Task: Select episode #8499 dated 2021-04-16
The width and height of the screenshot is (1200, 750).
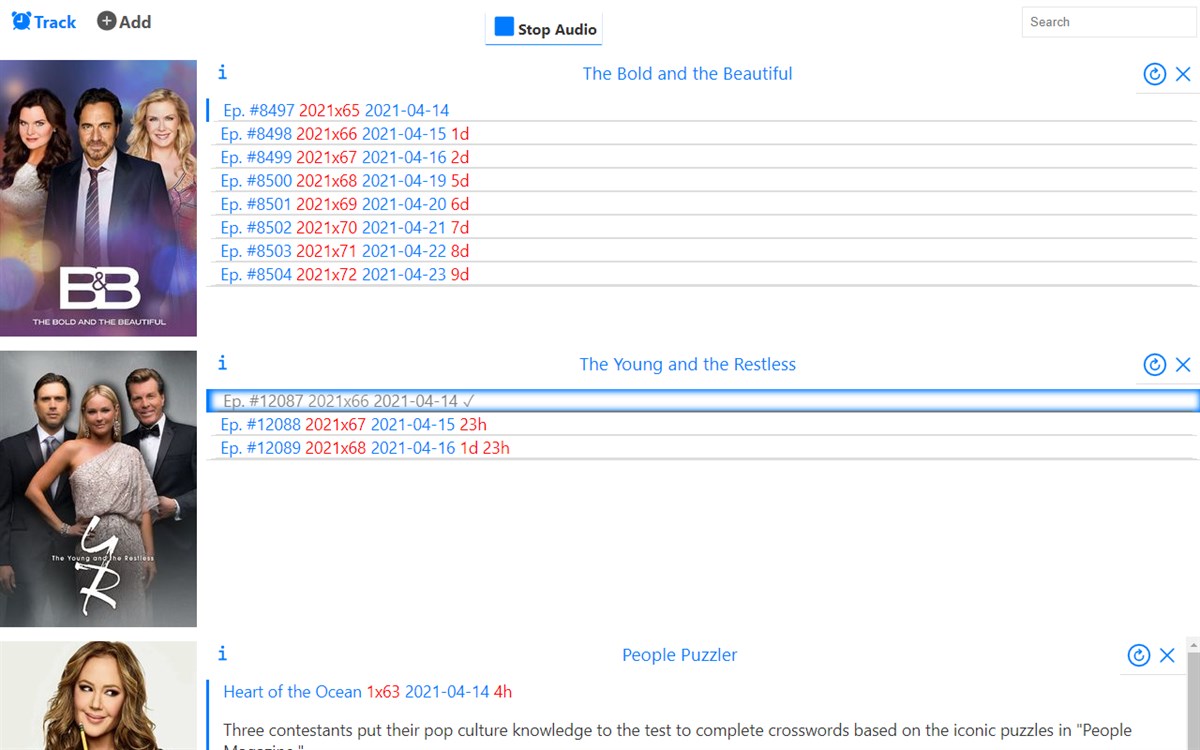Action: pyautogui.click(x=702, y=157)
